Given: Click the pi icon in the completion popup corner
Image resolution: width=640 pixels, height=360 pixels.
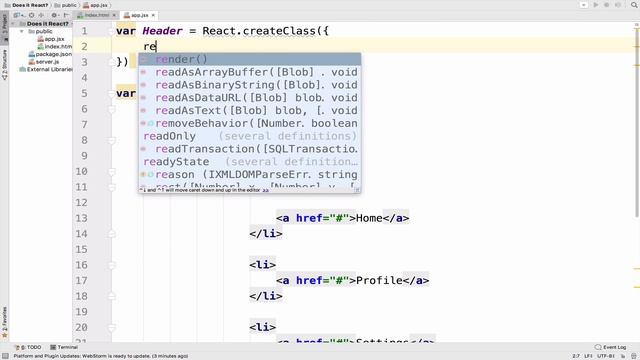Looking at the screenshot, I should point(357,190).
